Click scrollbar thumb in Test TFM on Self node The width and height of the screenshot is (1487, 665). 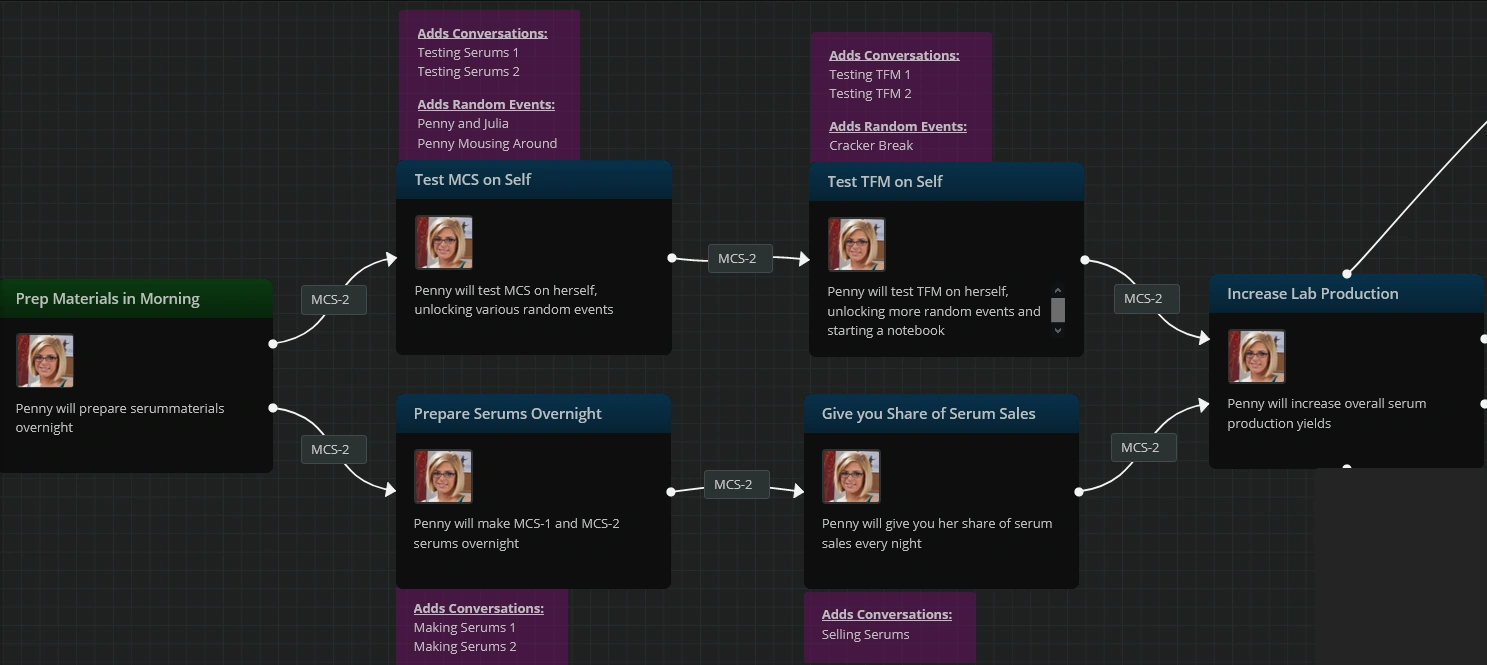click(x=1058, y=310)
